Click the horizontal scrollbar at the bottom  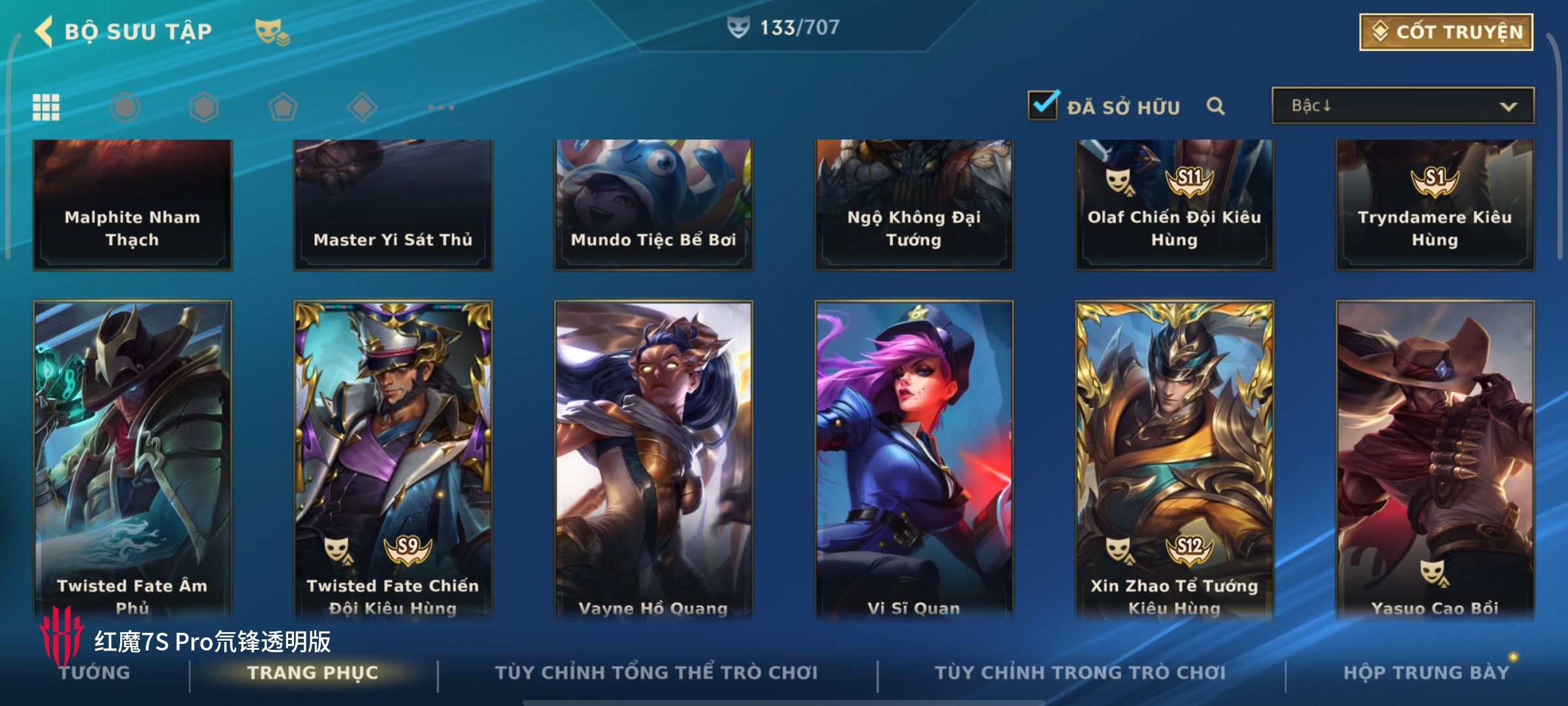click(x=784, y=703)
